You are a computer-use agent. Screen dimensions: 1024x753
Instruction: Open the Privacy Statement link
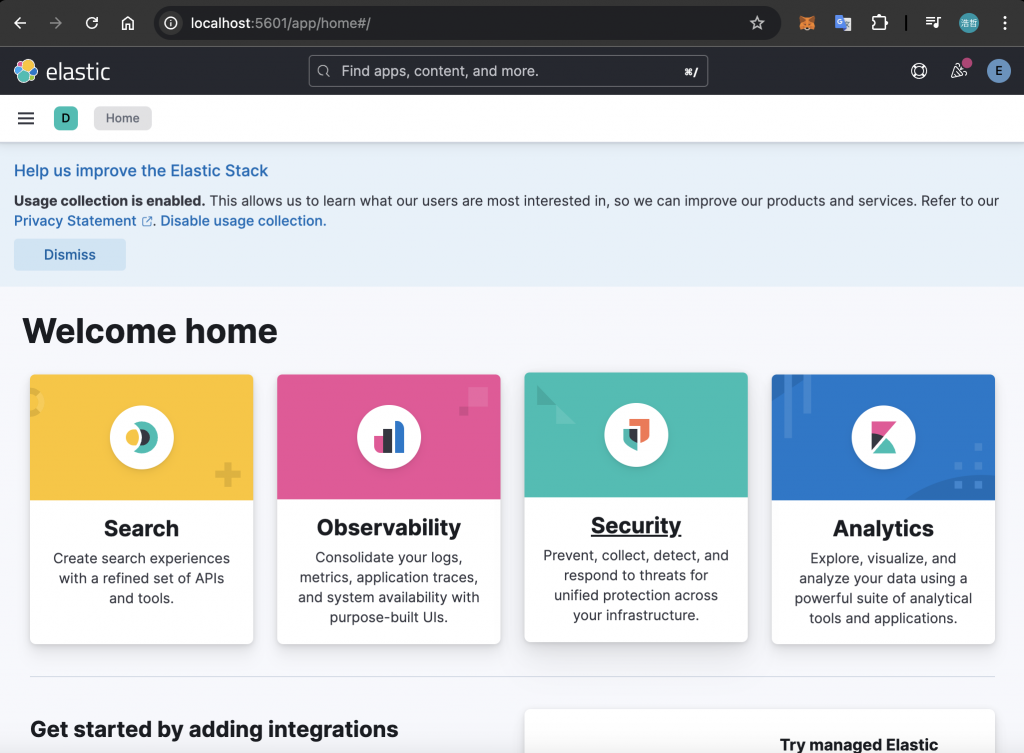point(83,221)
